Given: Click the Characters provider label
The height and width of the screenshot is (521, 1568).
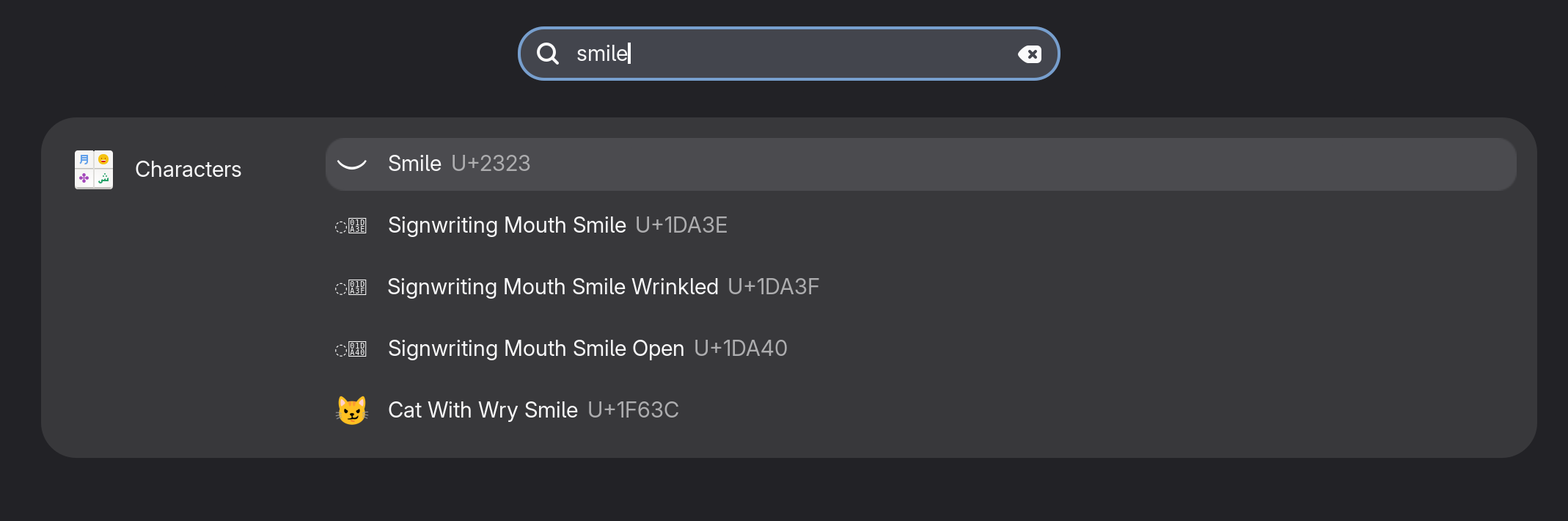Looking at the screenshot, I should [x=188, y=170].
